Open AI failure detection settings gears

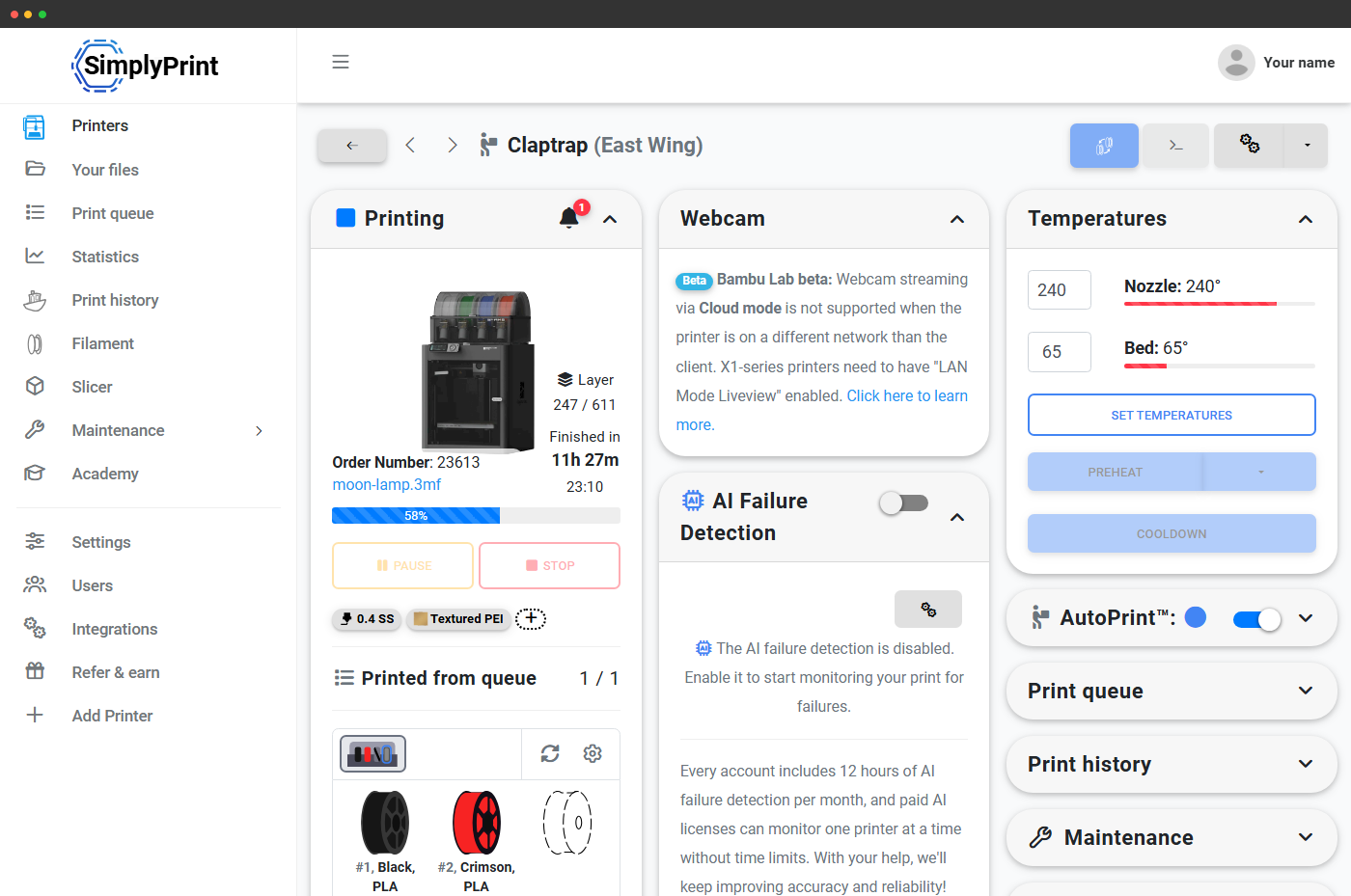(x=928, y=610)
